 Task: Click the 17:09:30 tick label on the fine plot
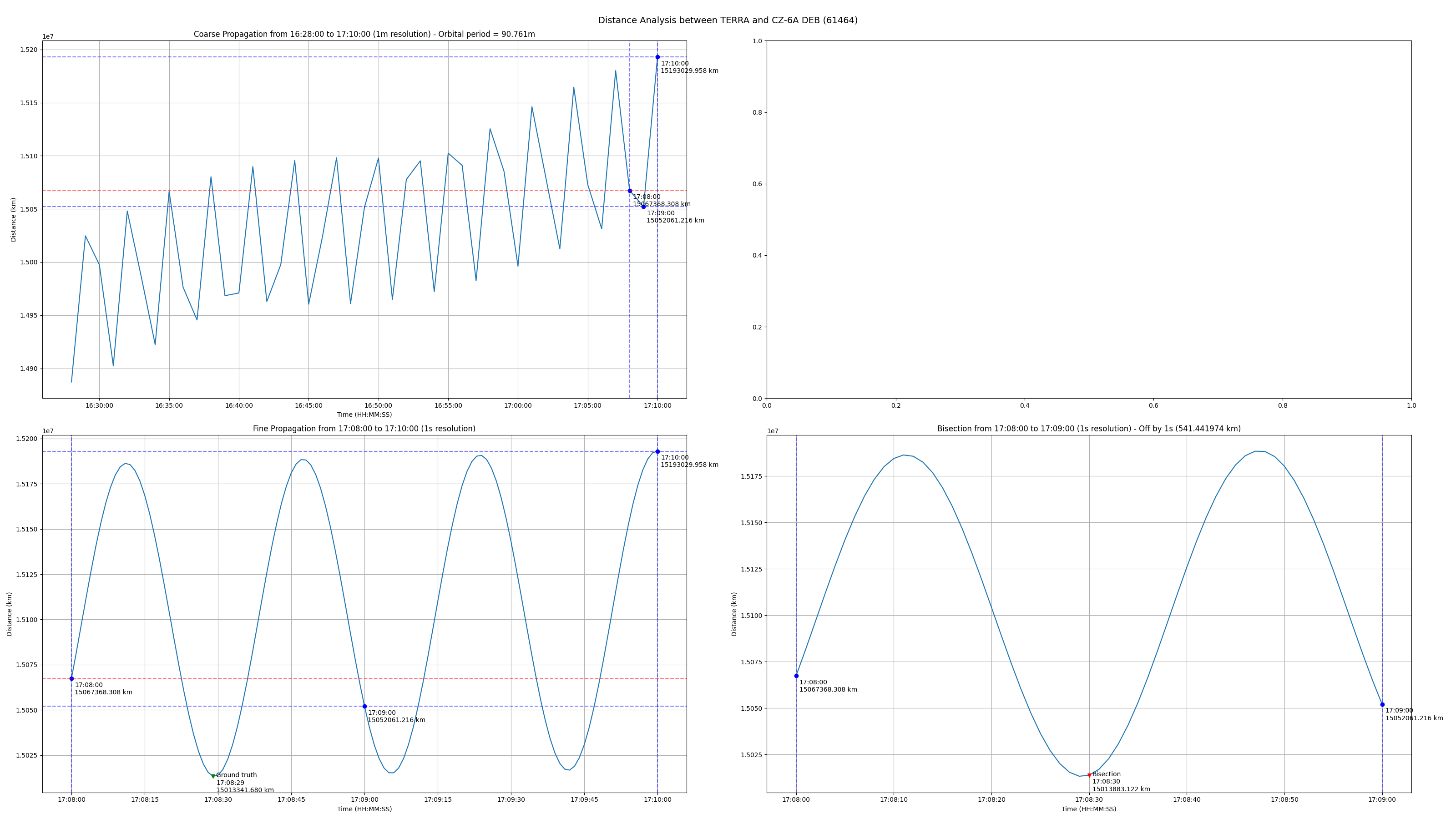[511, 800]
